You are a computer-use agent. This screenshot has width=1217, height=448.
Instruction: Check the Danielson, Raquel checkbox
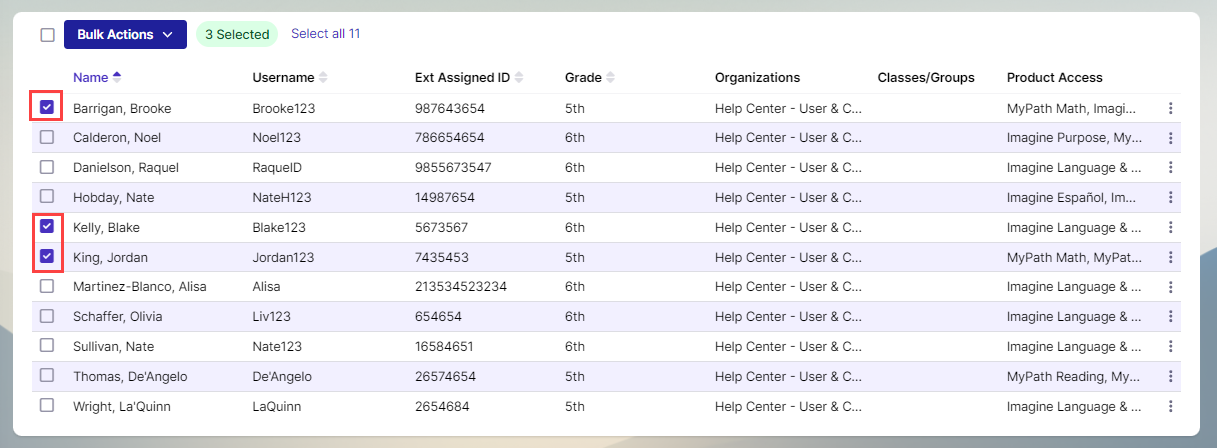point(47,167)
